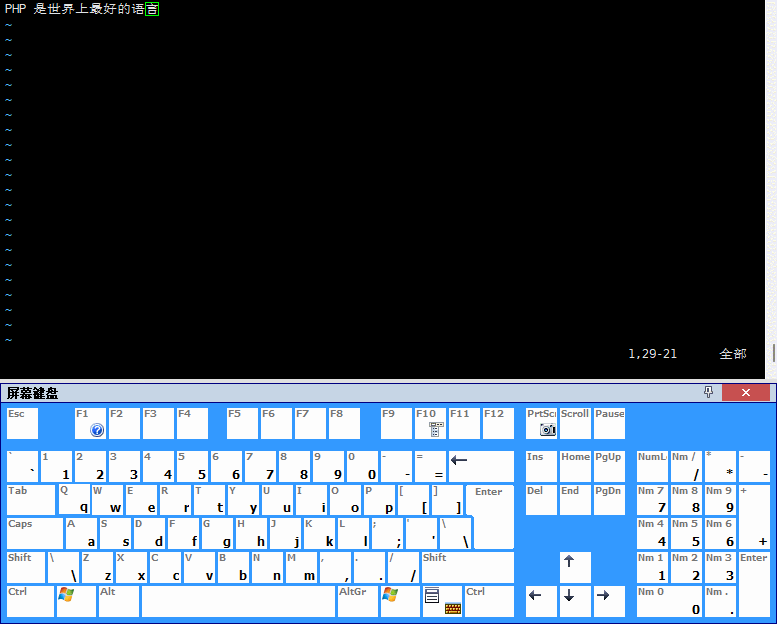This screenshot has width=777, height=624.
Task: Click the right arrow key
Action: [609, 601]
